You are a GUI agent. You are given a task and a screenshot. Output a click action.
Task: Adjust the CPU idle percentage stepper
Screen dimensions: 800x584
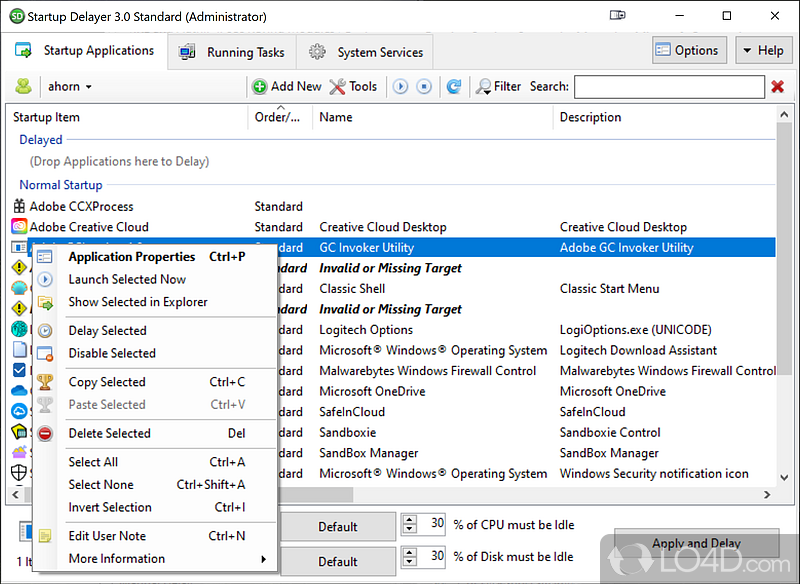click(x=409, y=525)
